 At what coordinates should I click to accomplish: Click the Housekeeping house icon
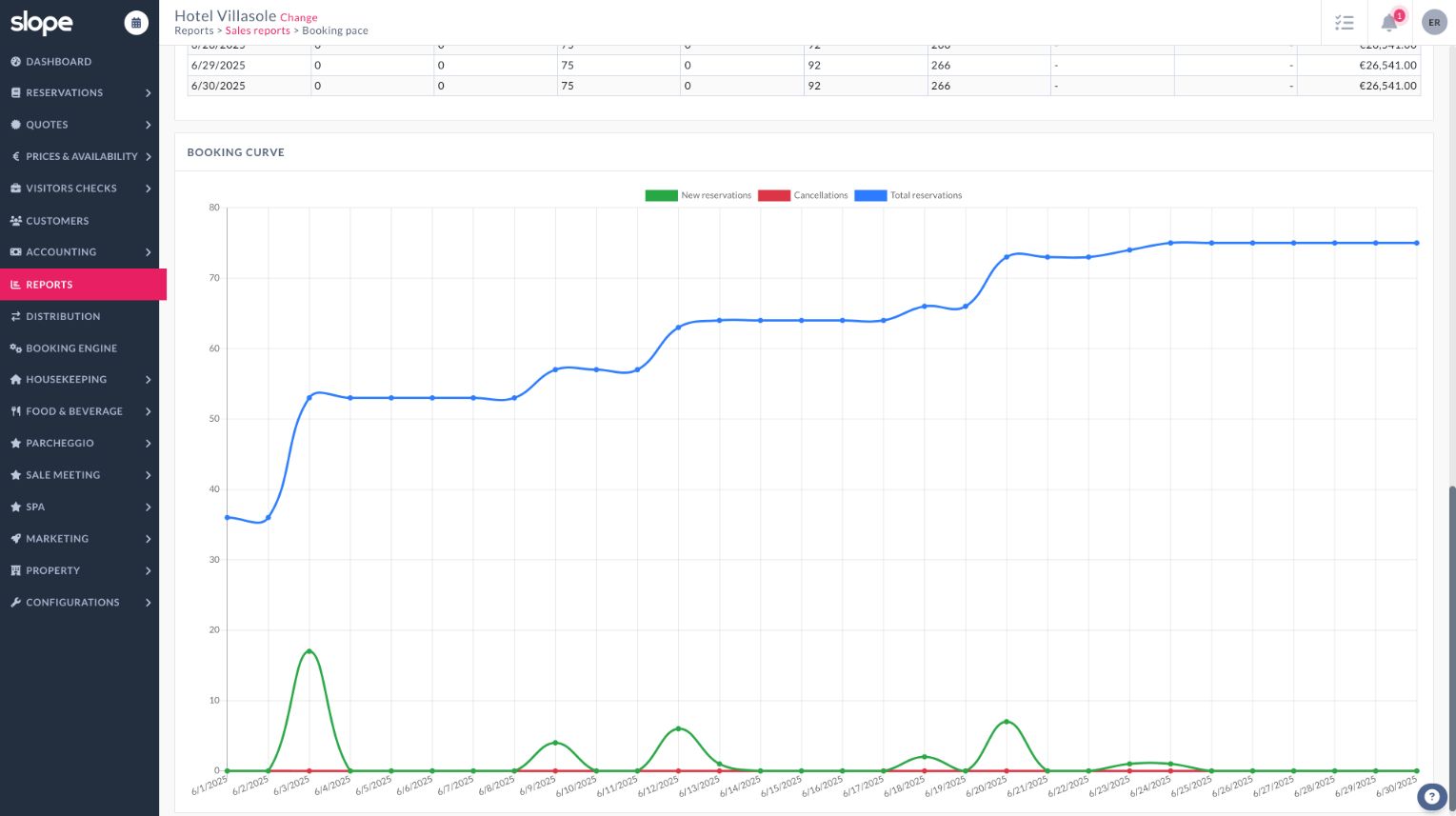[x=15, y=380]
